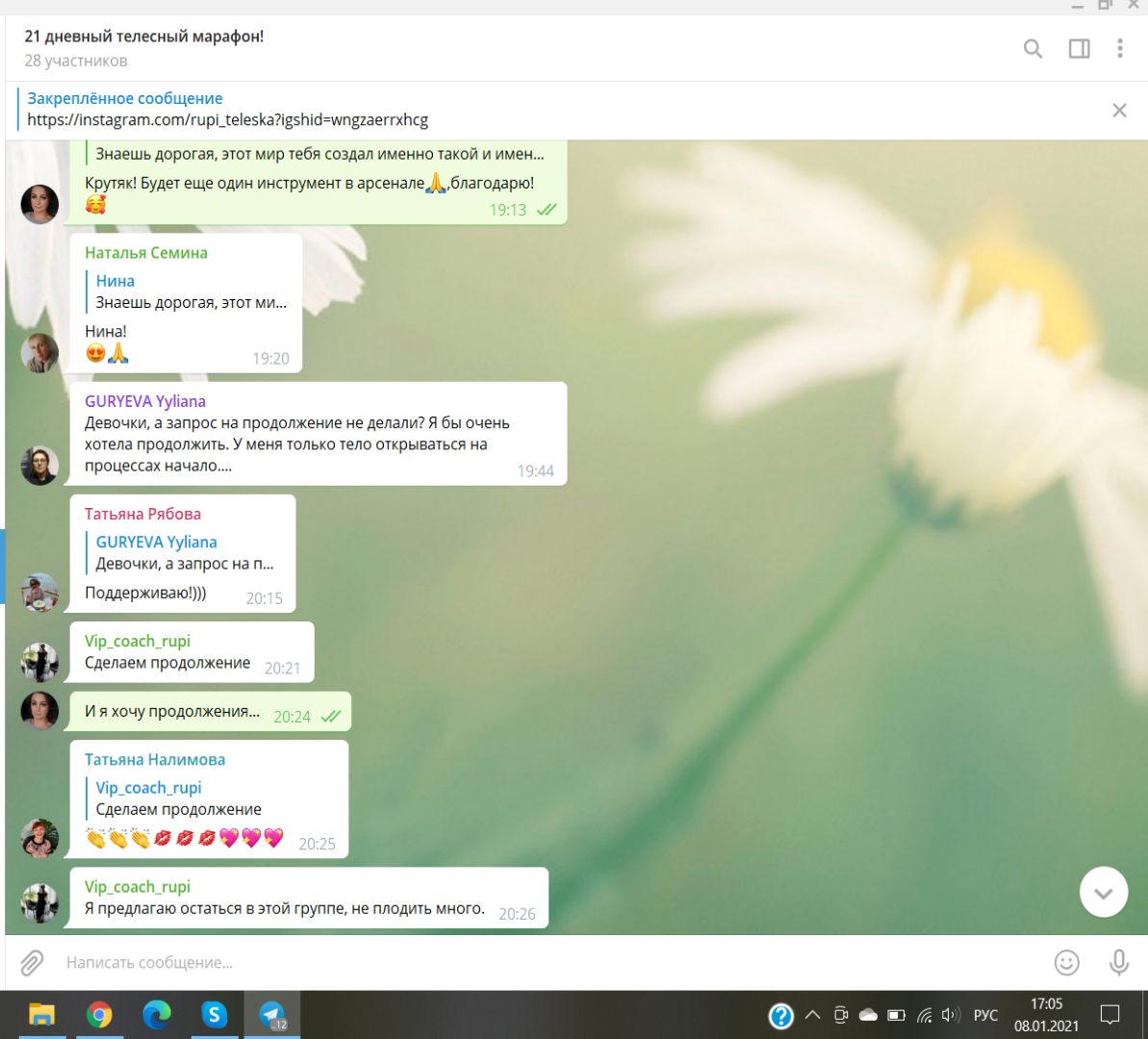Click the 19:44 timestamp on GURYEVA's message

pyautogui.click(x=536, y=471)
